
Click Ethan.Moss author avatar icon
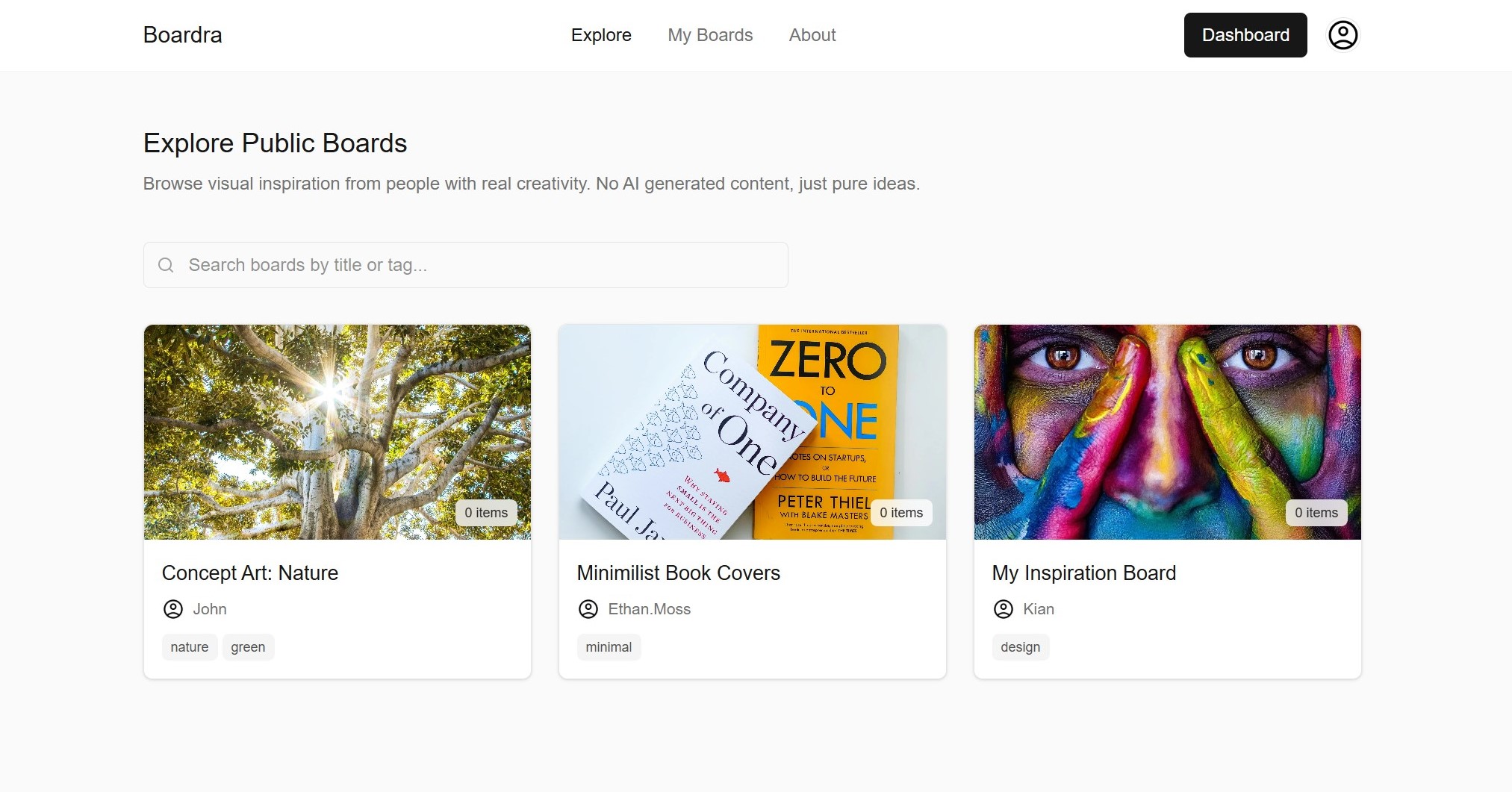[x=588, y=609]
